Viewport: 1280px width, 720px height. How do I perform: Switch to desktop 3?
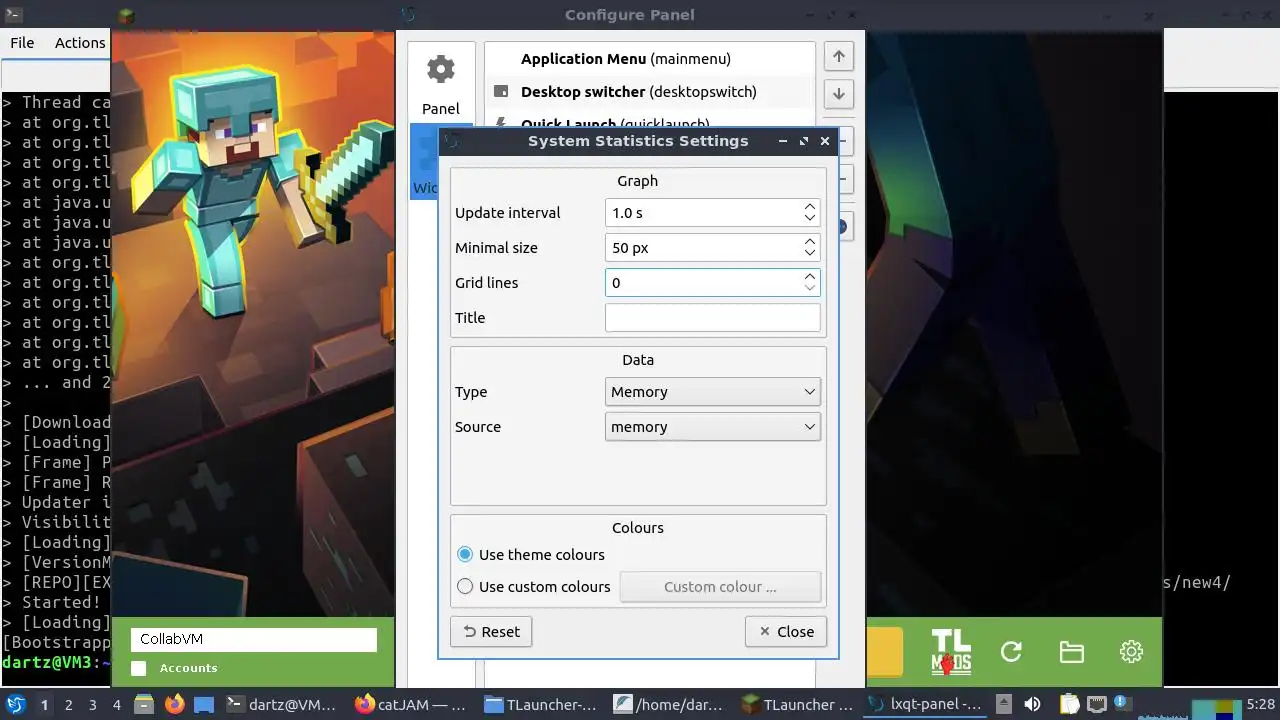[93, 705]
